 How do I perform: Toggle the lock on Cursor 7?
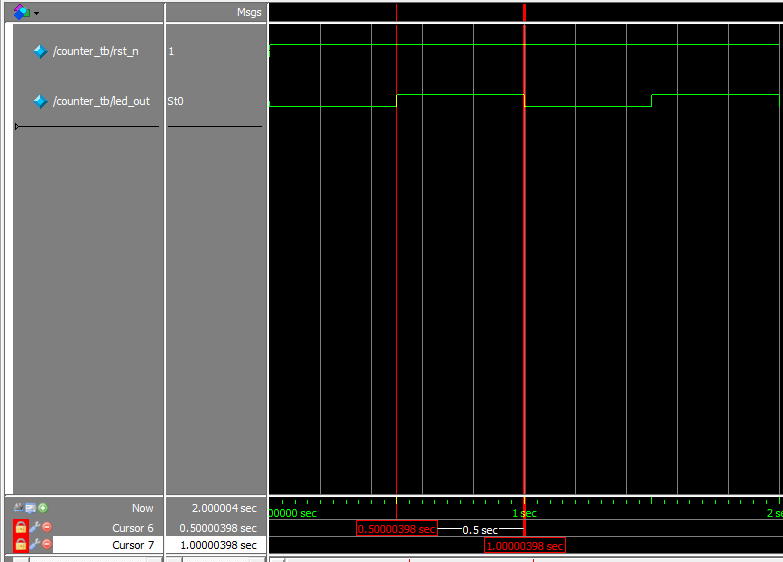pos(20,544)
